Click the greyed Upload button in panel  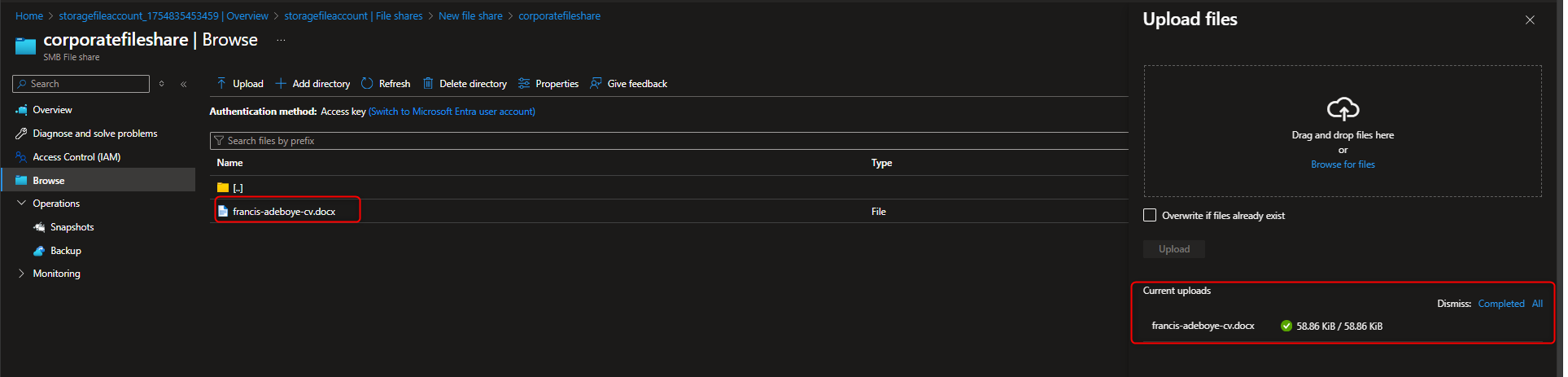[x=1174, y=249]
